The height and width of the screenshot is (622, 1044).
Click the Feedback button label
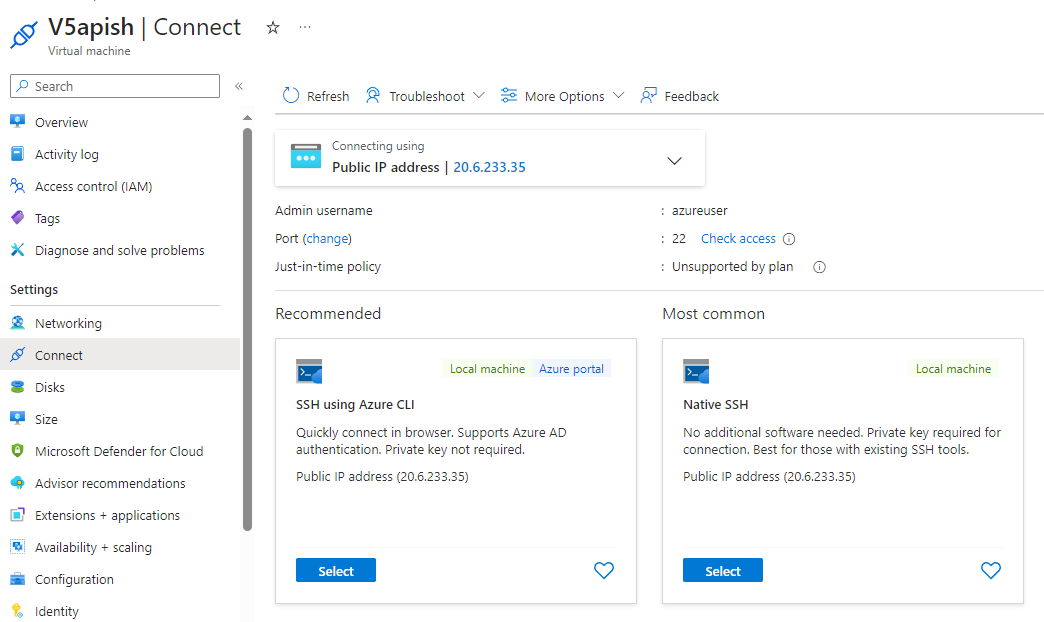click(x=691, y=97)
